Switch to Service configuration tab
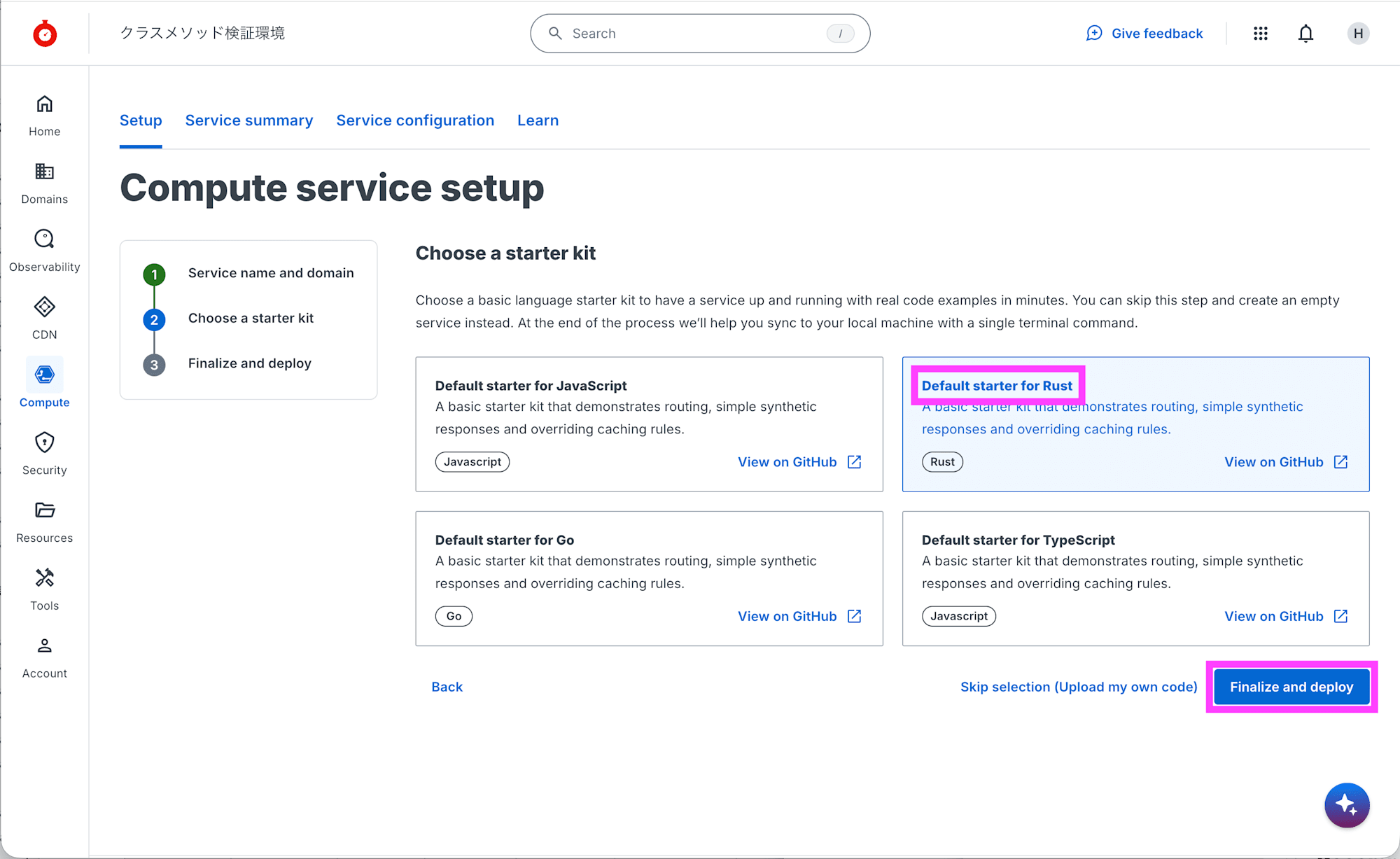This screenshot has height=859, width=1400. [415, 120]
